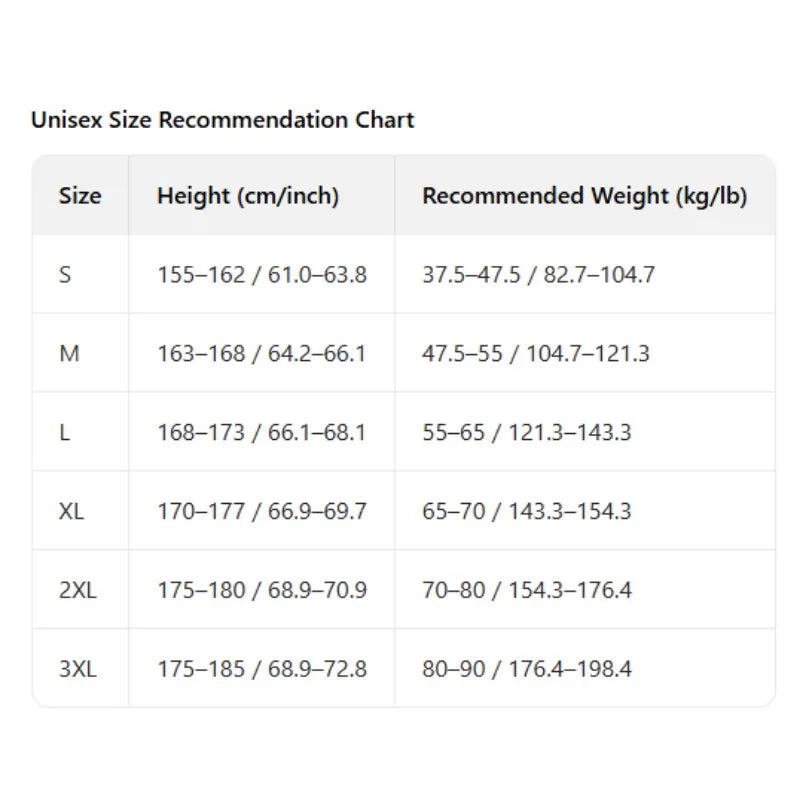Select height cell 170–177 / 66.9–69.7
The width and height of the screenshot is (800, 800).
(262, 511)
